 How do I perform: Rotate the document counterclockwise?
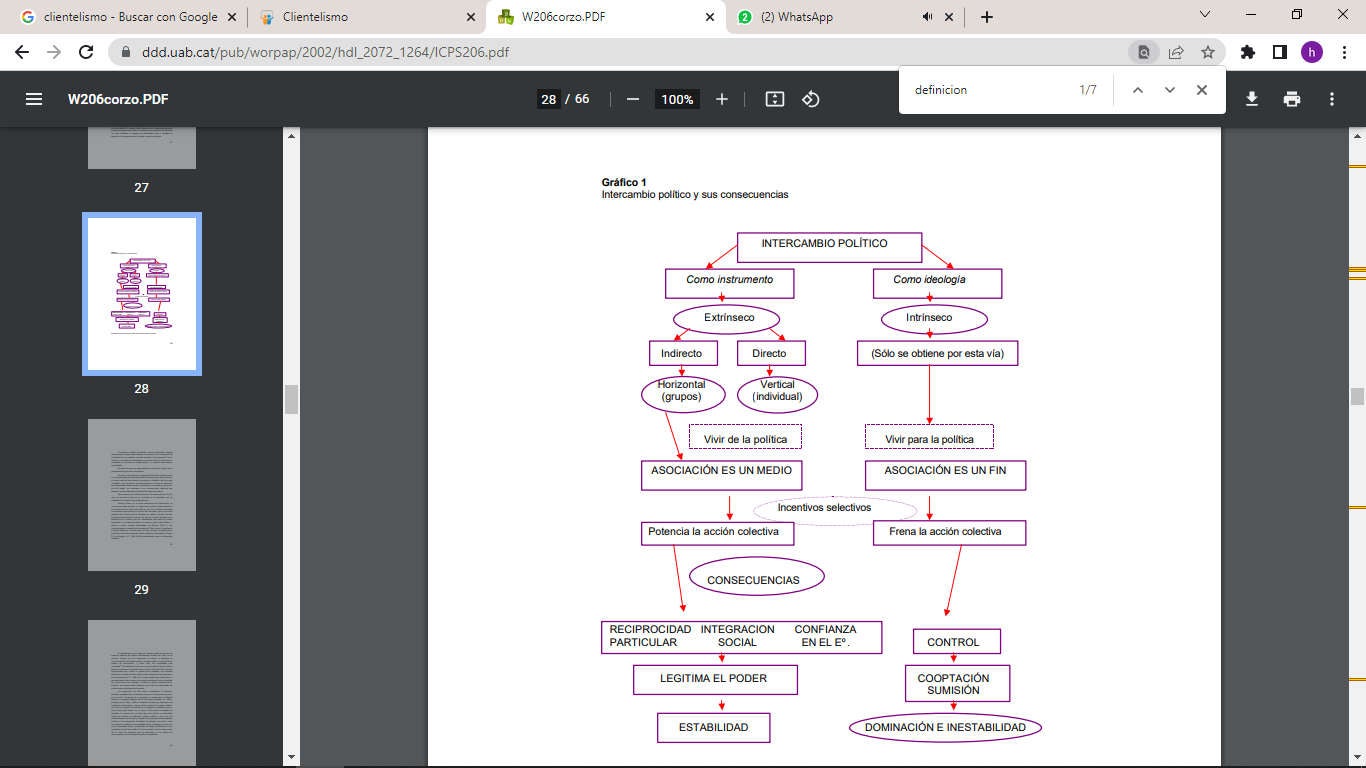[x=811, y=99]
